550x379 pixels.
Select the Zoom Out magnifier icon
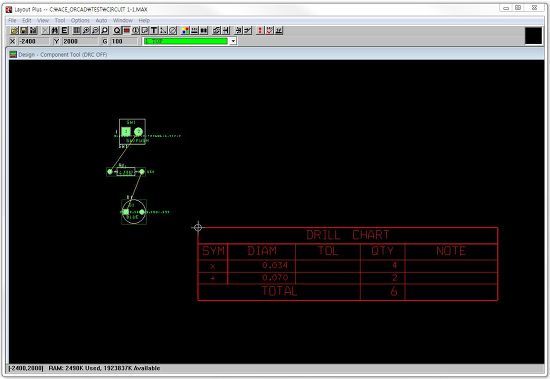click(x=95, y=31)
